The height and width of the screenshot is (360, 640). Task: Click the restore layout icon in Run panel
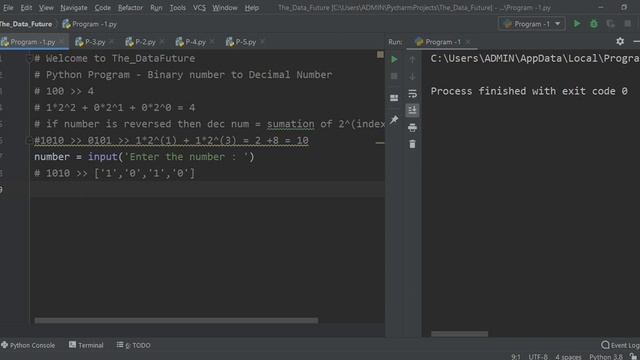(394, 98)
